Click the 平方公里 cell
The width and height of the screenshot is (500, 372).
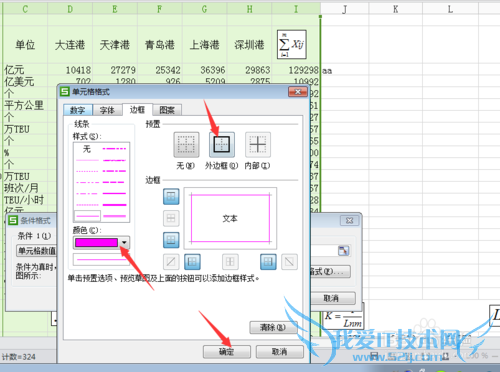click(24, 105)
